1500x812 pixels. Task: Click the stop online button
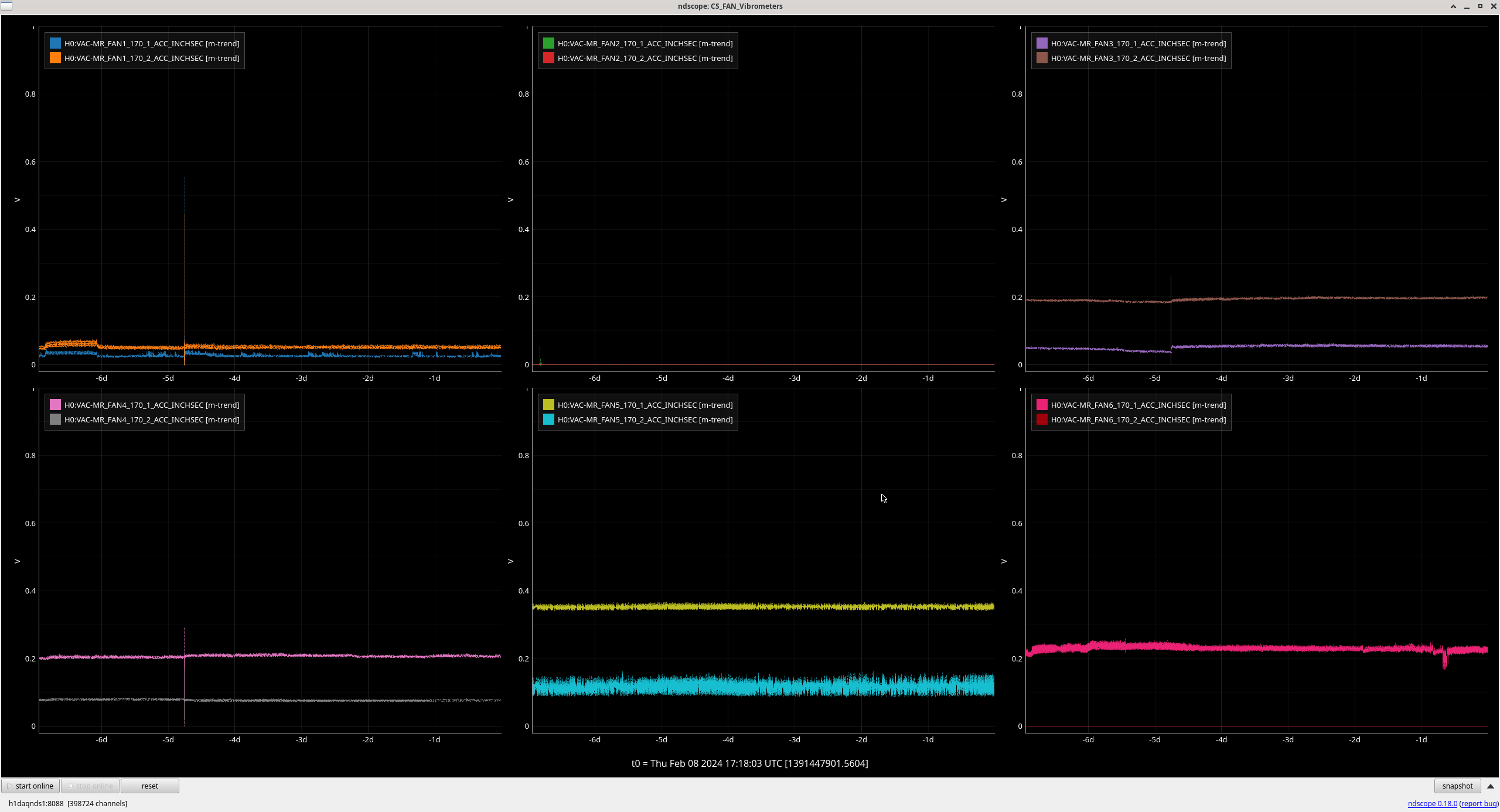(x=90, y=786)
